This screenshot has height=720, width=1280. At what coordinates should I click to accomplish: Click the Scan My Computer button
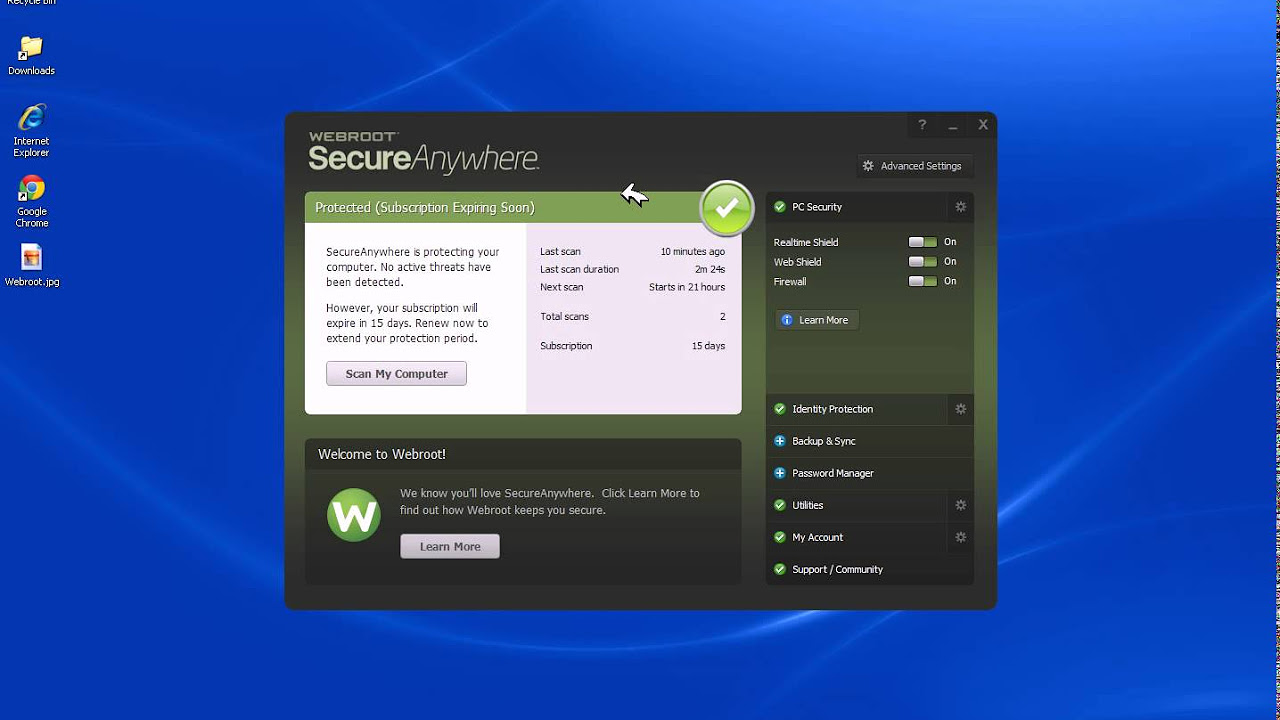396,373
